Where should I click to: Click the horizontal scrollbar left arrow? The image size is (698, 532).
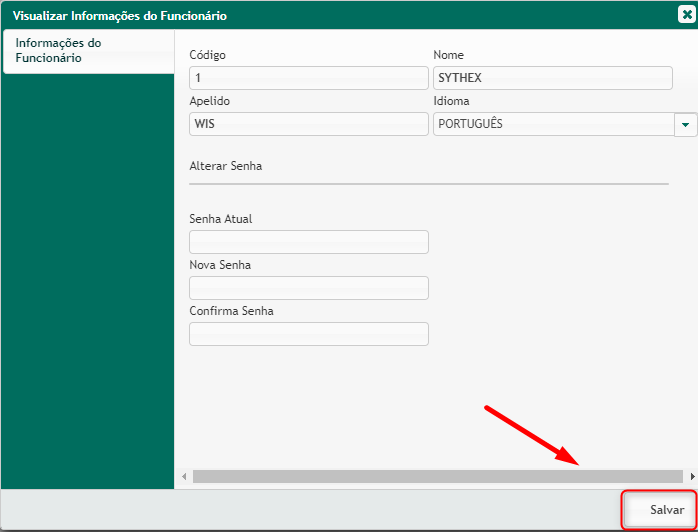pos(184,476)
